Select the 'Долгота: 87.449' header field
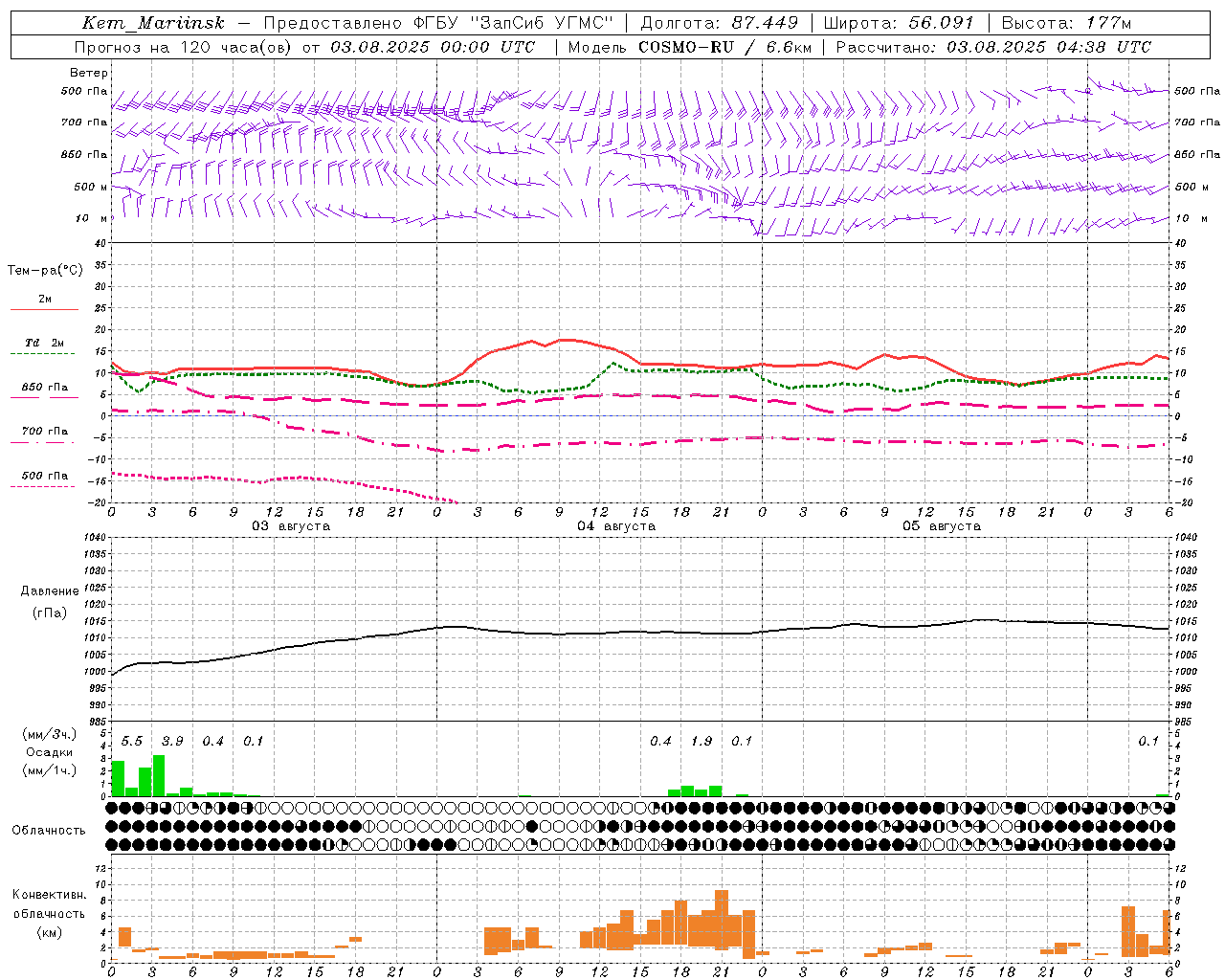1225x980 pixels. pos(718,24)
